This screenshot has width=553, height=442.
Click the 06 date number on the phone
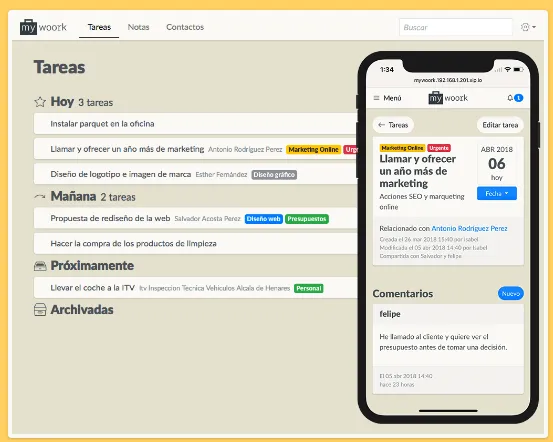tap(497, 164)
